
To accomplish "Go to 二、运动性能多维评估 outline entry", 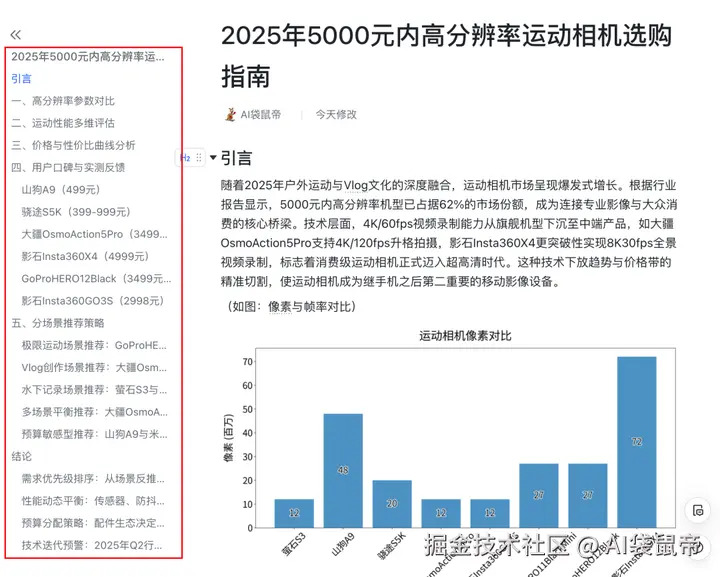I will point(63,123).
